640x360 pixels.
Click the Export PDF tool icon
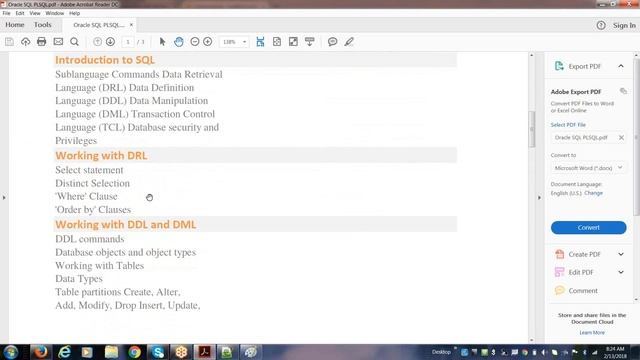pos(559,66)
